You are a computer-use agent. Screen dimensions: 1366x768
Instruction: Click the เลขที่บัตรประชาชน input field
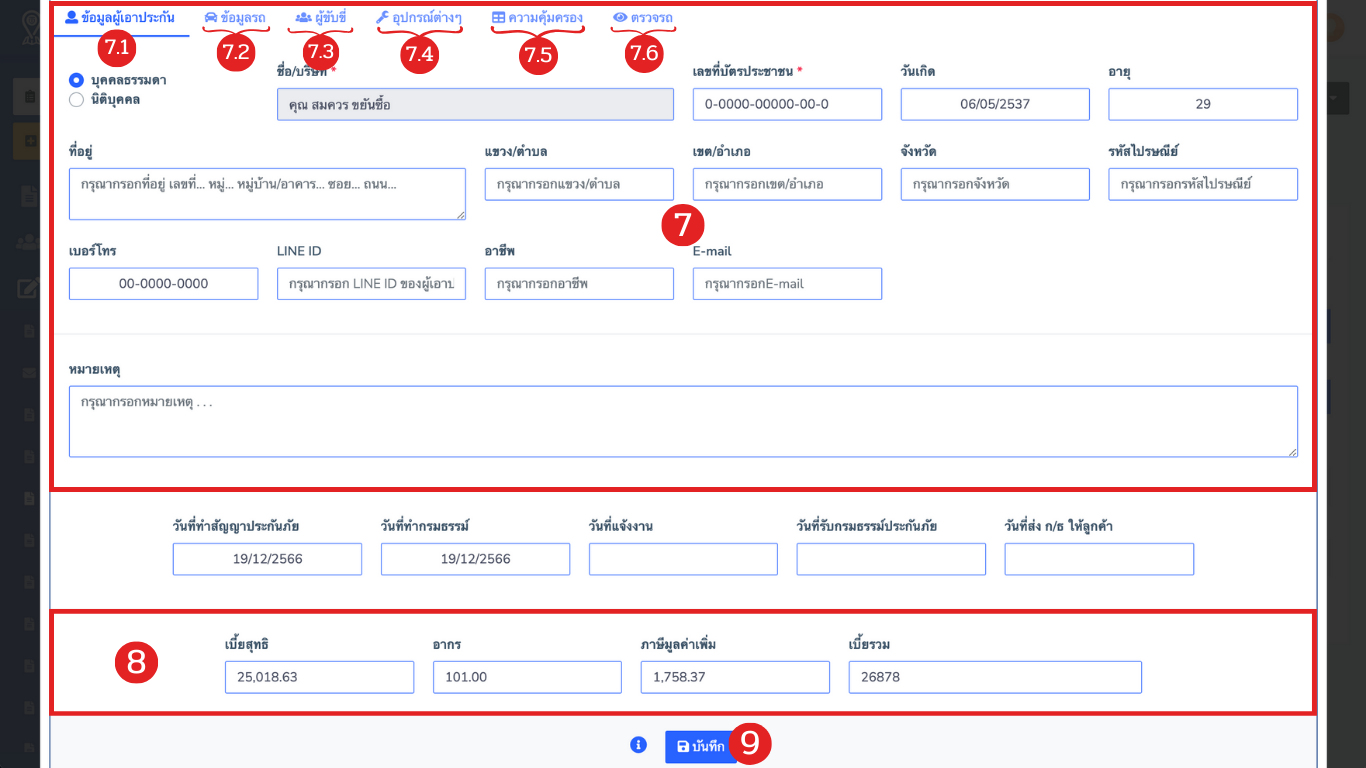[x=787, y=104]
